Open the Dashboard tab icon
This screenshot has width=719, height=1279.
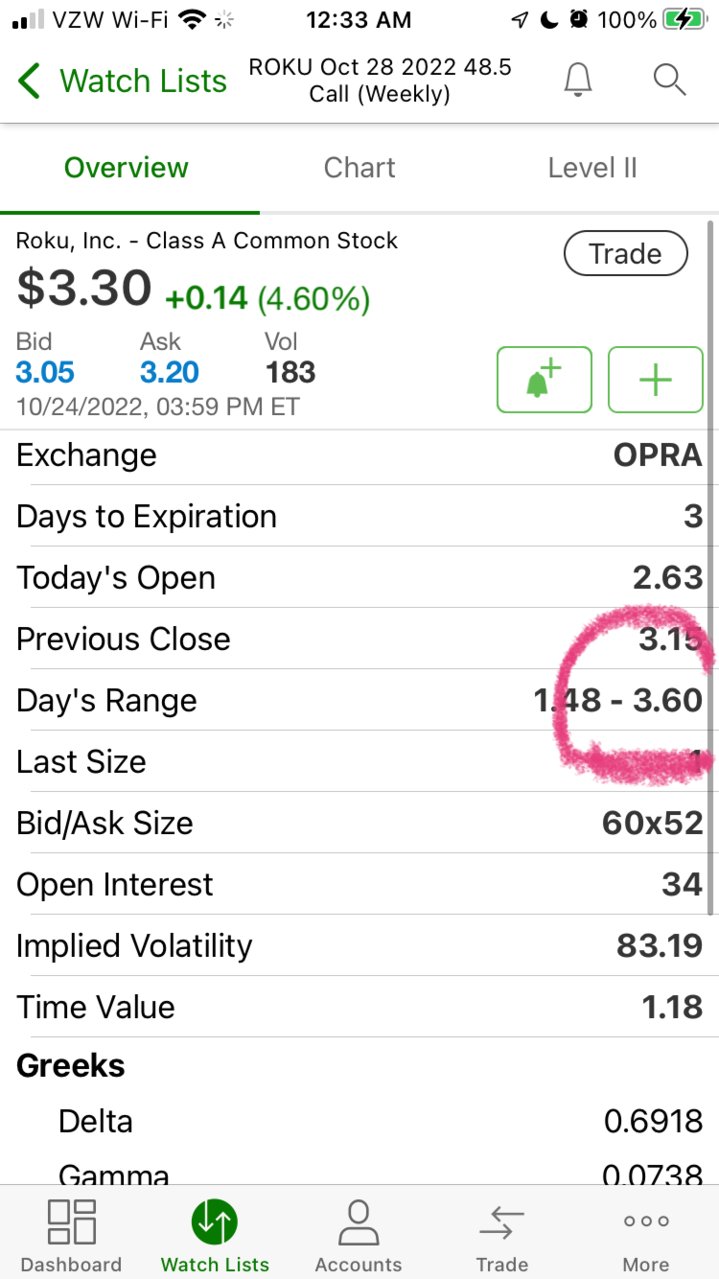(x=71, y=1222)
